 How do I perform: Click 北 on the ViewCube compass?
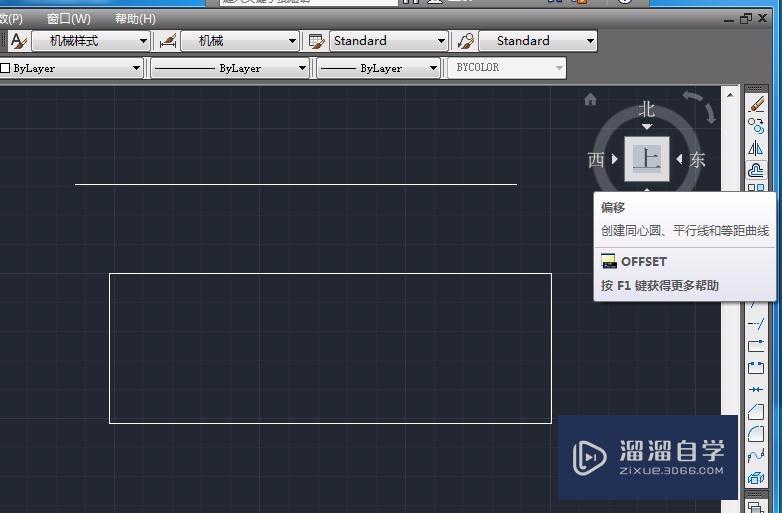pos(647,109)
